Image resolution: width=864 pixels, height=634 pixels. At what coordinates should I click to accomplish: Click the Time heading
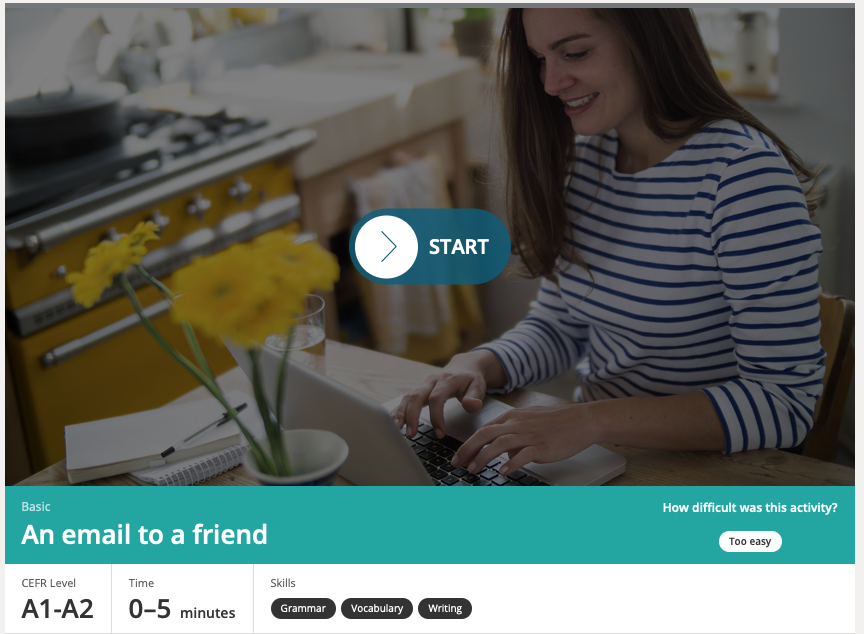tap(142, 583)
